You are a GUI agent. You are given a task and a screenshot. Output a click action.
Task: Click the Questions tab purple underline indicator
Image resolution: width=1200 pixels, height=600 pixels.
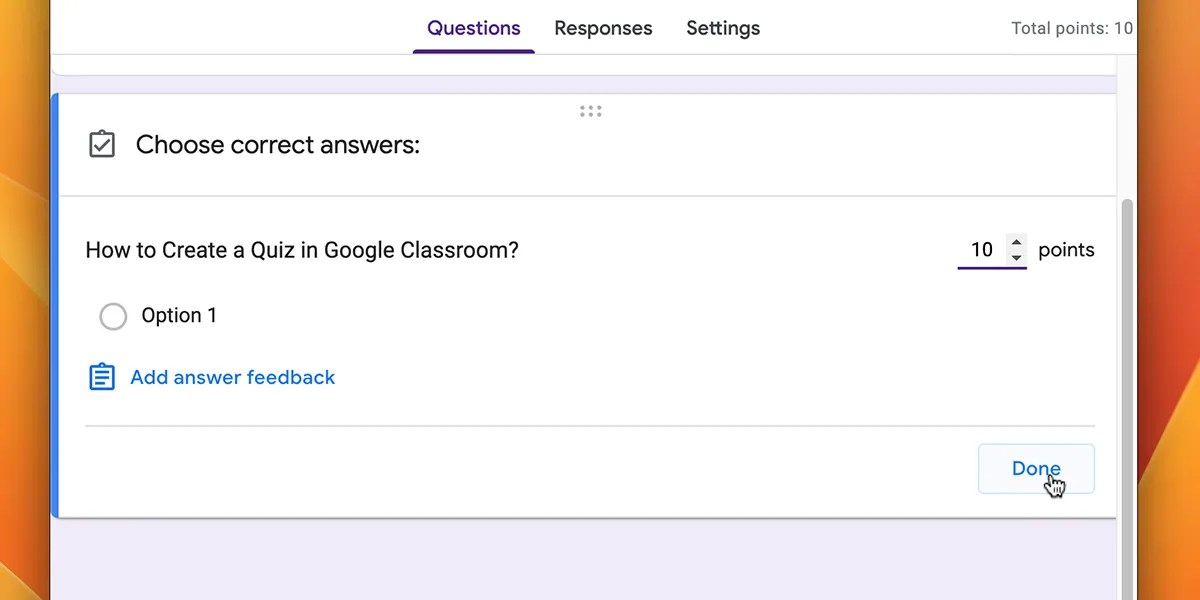tap(473, 49)
